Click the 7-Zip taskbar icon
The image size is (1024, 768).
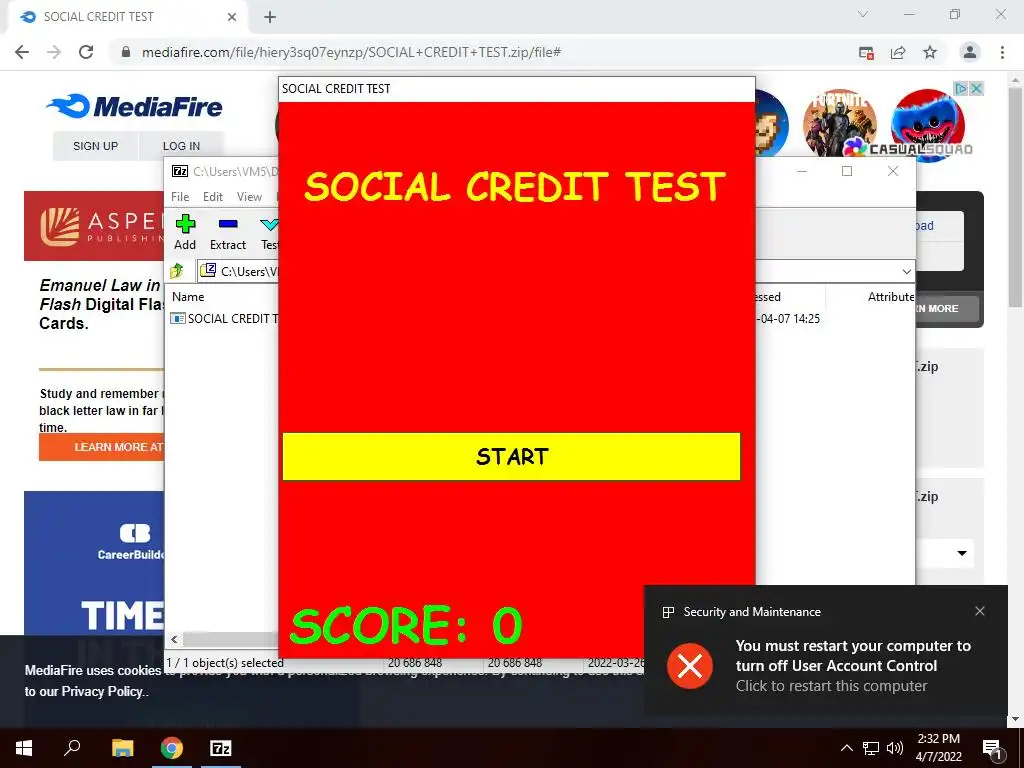(x=221, y=748)
